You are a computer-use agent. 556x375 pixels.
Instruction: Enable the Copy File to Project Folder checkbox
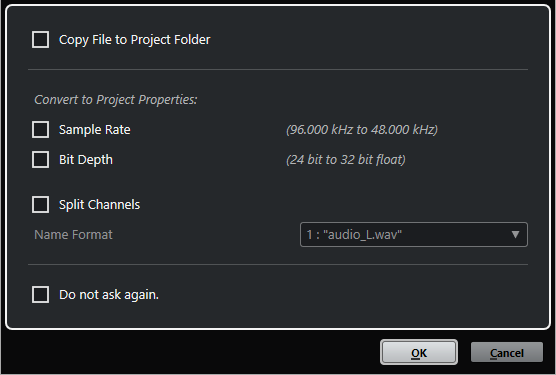(x=40, y=39)
